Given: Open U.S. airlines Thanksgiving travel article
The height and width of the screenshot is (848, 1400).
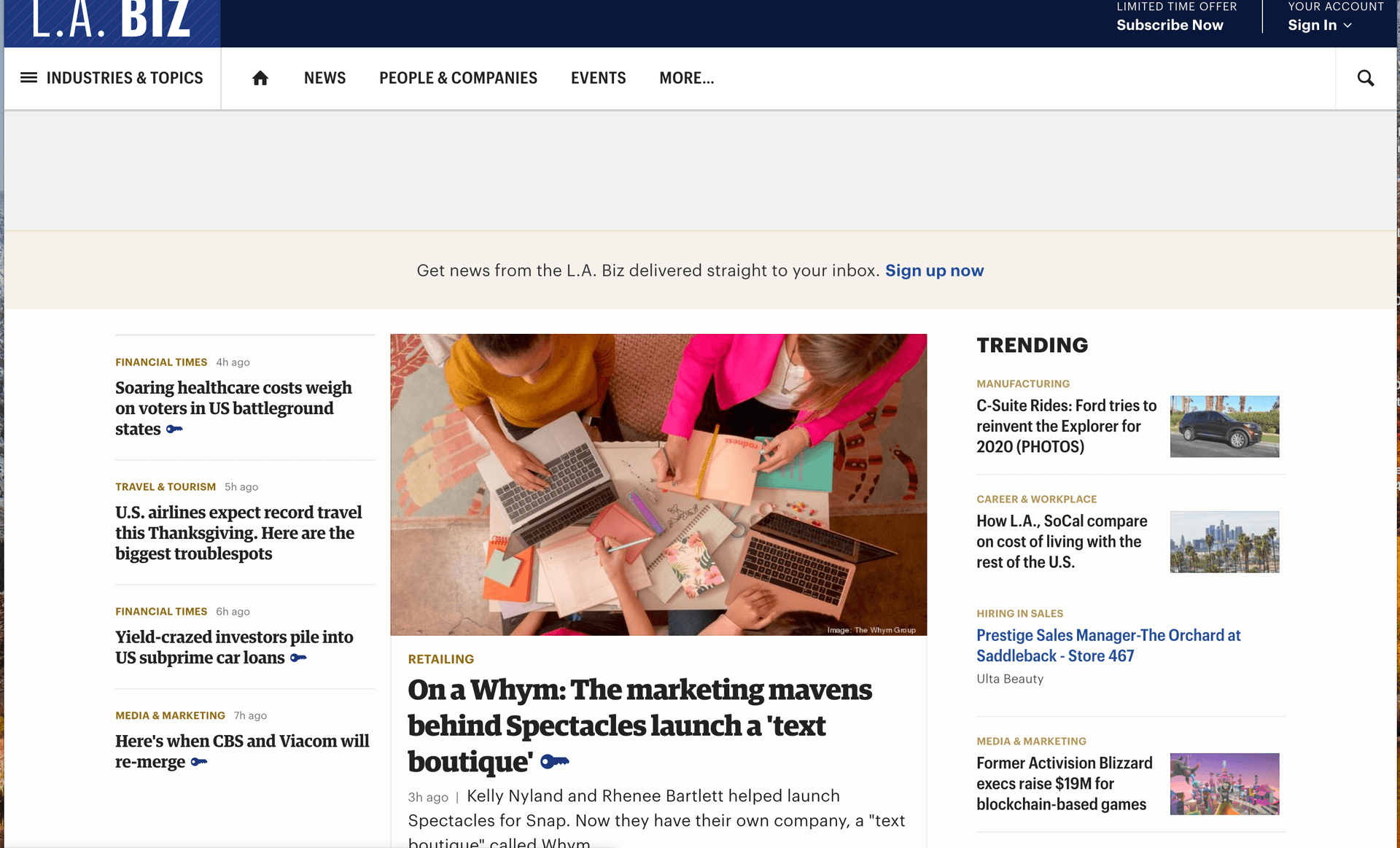Looking at the screenshot, I should 238,533.
